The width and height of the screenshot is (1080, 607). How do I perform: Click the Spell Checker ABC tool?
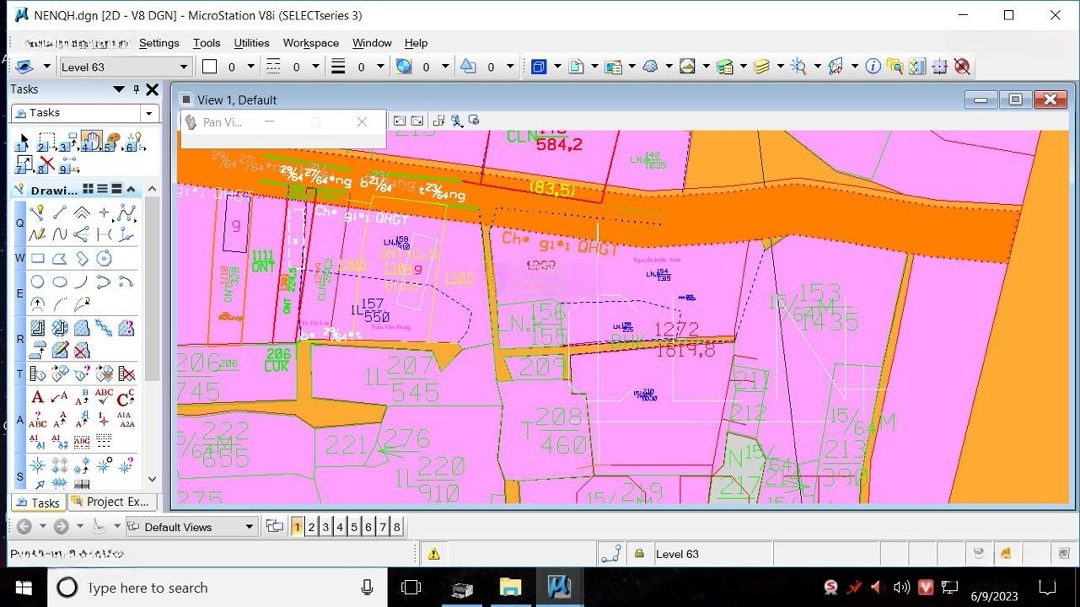coord(103,397)
